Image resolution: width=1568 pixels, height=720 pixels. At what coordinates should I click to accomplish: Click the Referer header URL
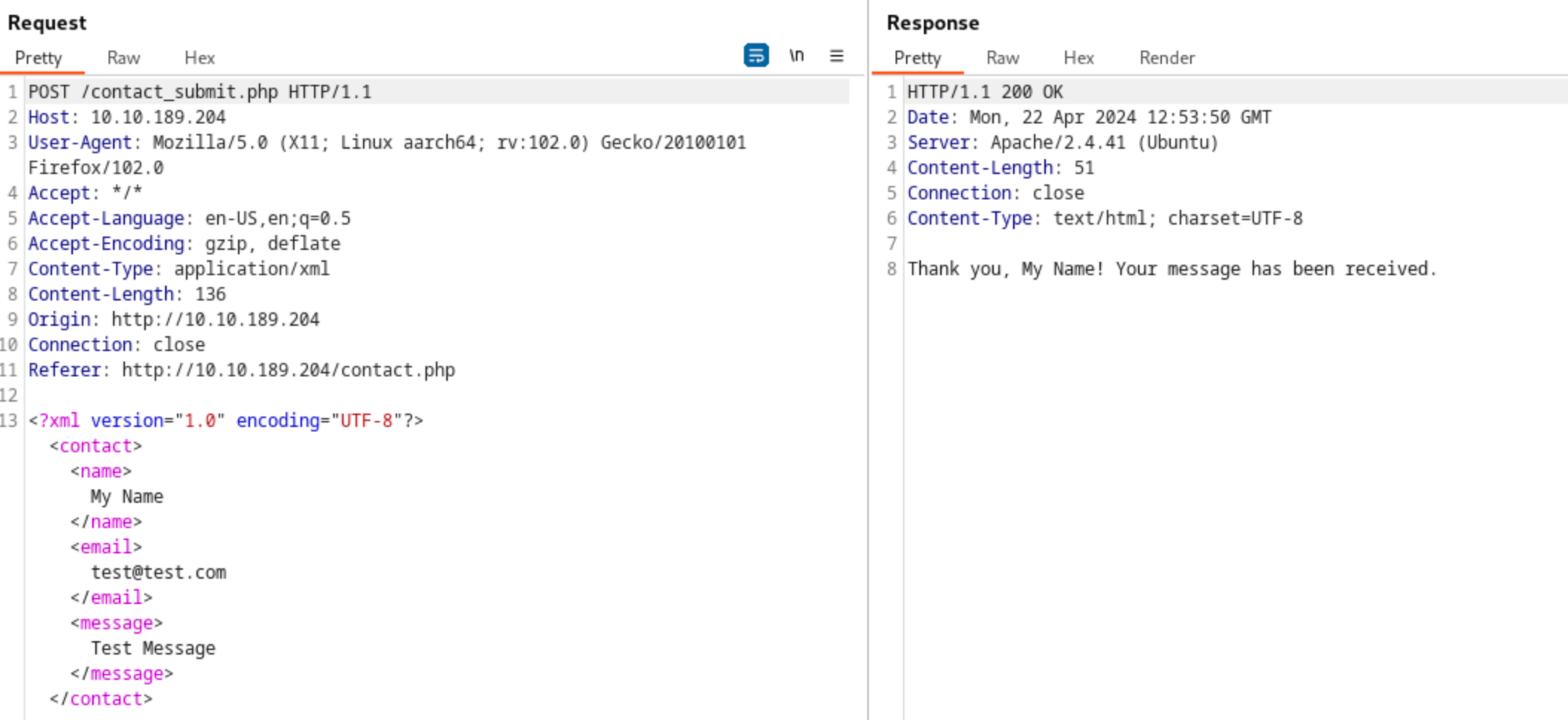tap(289, 370)
